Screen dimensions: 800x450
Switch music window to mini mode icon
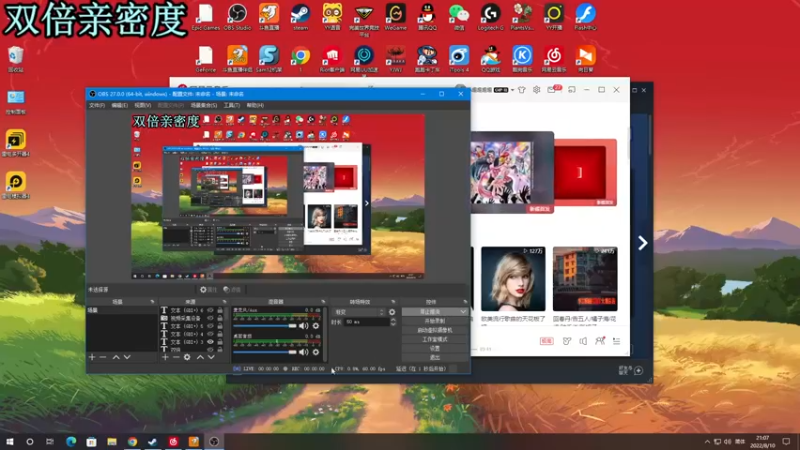571,90
